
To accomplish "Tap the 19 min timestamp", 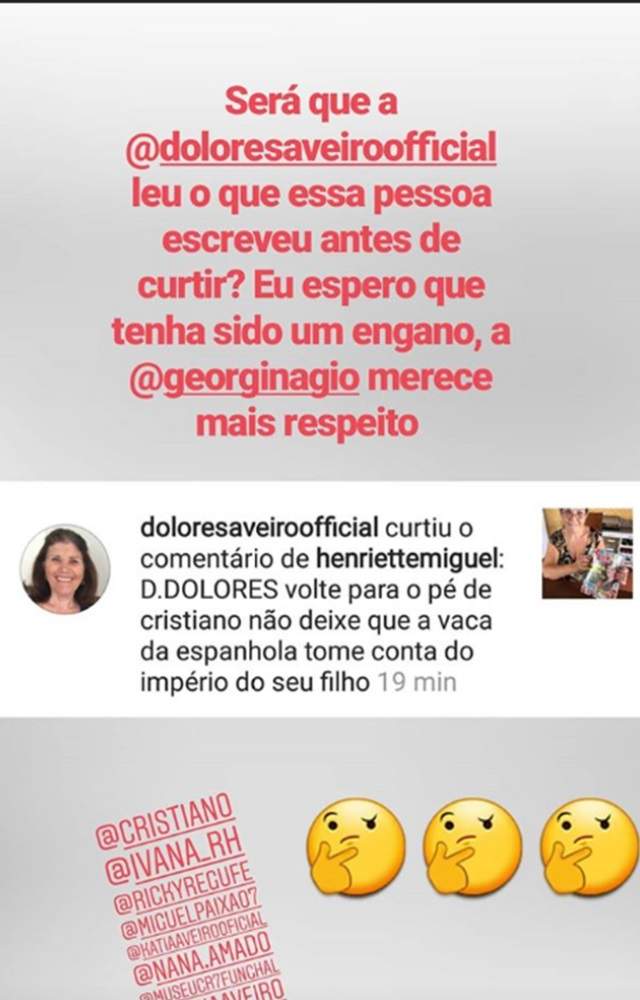I will [x=417, y=682].
